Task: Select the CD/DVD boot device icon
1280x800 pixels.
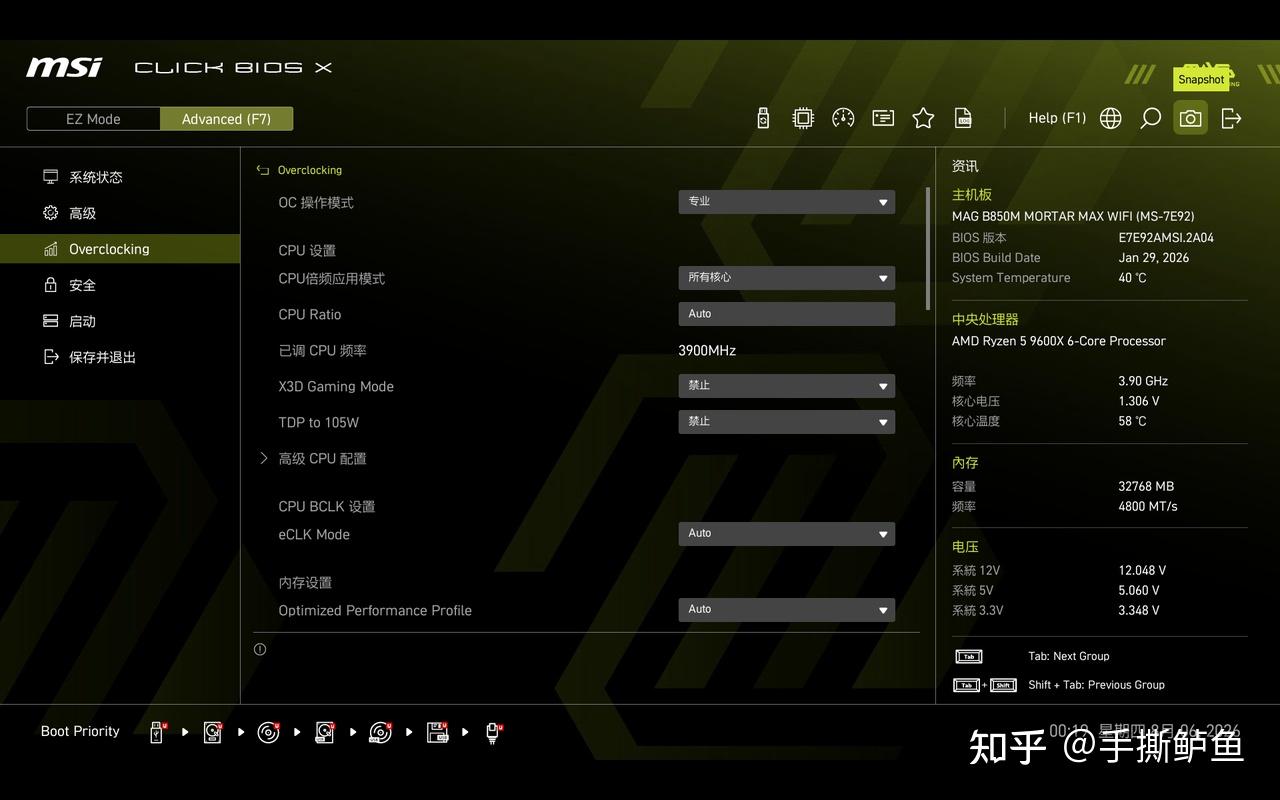Action: pos(268,732)
